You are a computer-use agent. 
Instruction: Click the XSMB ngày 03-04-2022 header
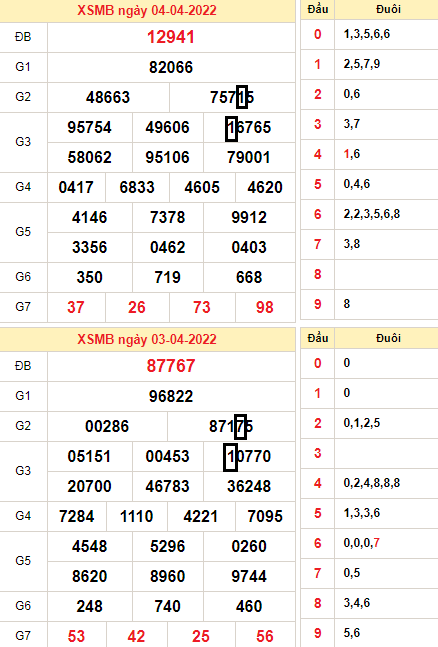tap(147, 339)
